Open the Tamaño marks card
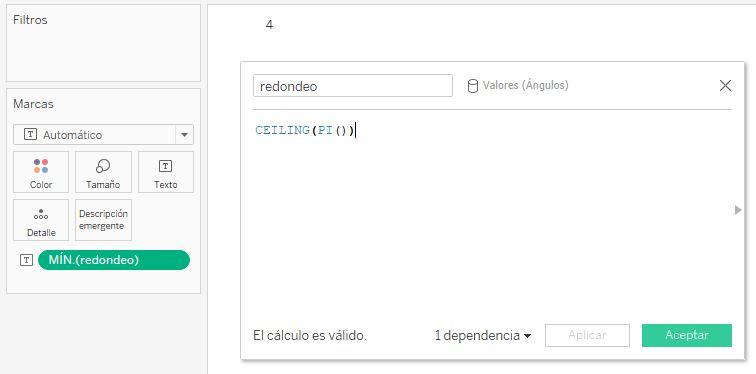Screen dimensions: 756x374 click(103, 172)
